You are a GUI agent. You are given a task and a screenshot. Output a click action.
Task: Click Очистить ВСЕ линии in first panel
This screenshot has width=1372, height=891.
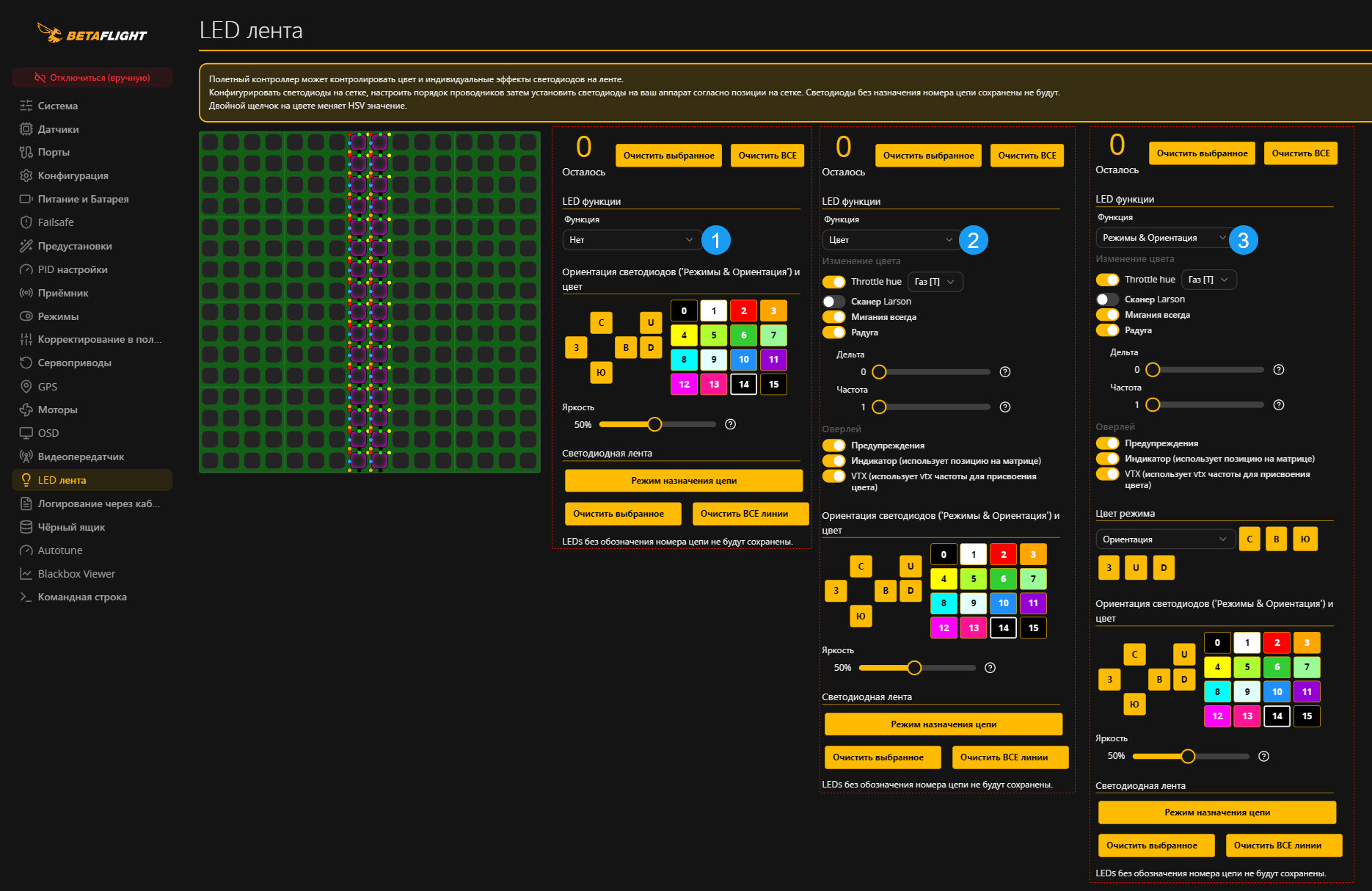[x=751, y=514]
